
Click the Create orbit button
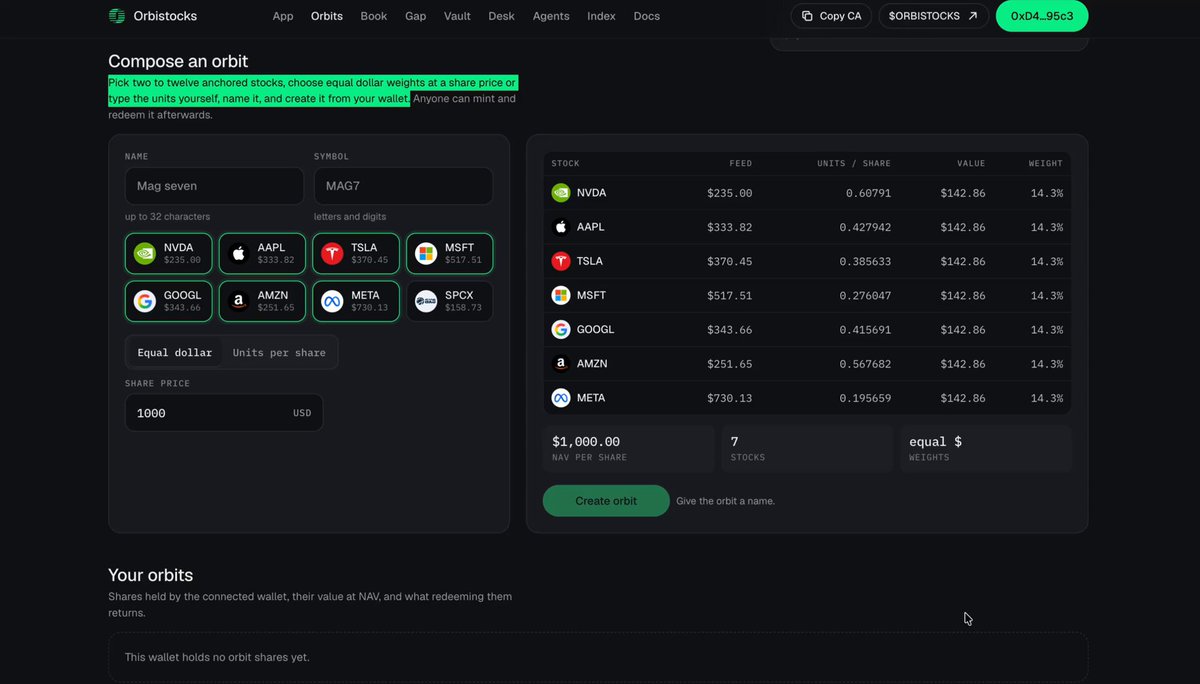(606, 501)
